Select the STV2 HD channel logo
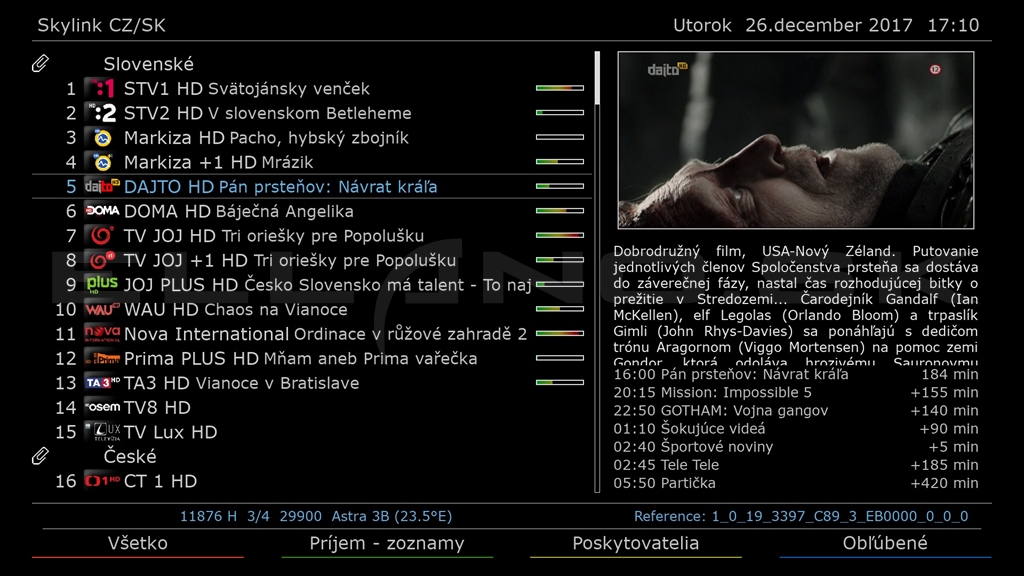 tap(102, 113)
